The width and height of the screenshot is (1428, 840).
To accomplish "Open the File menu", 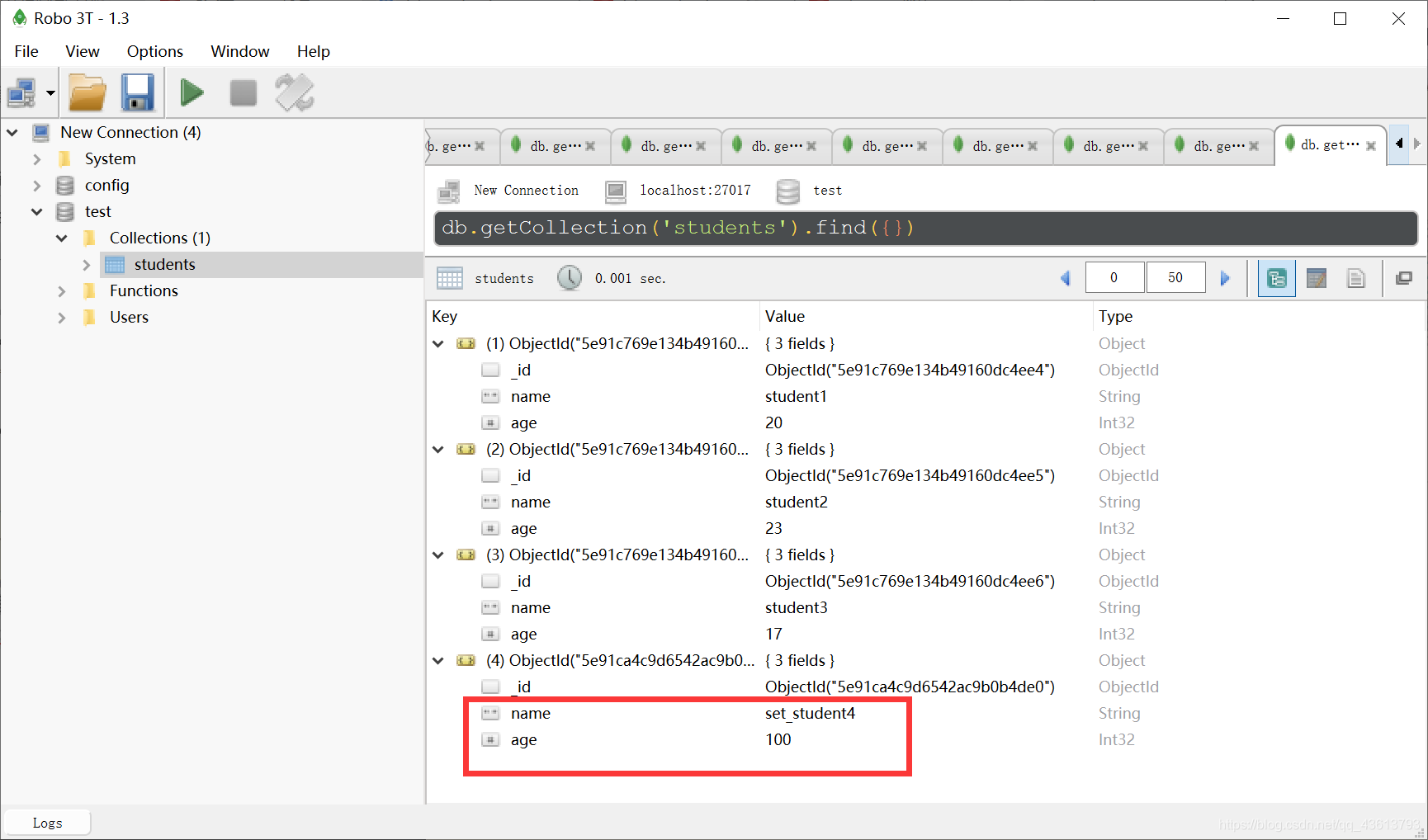I will coord(26,51).
